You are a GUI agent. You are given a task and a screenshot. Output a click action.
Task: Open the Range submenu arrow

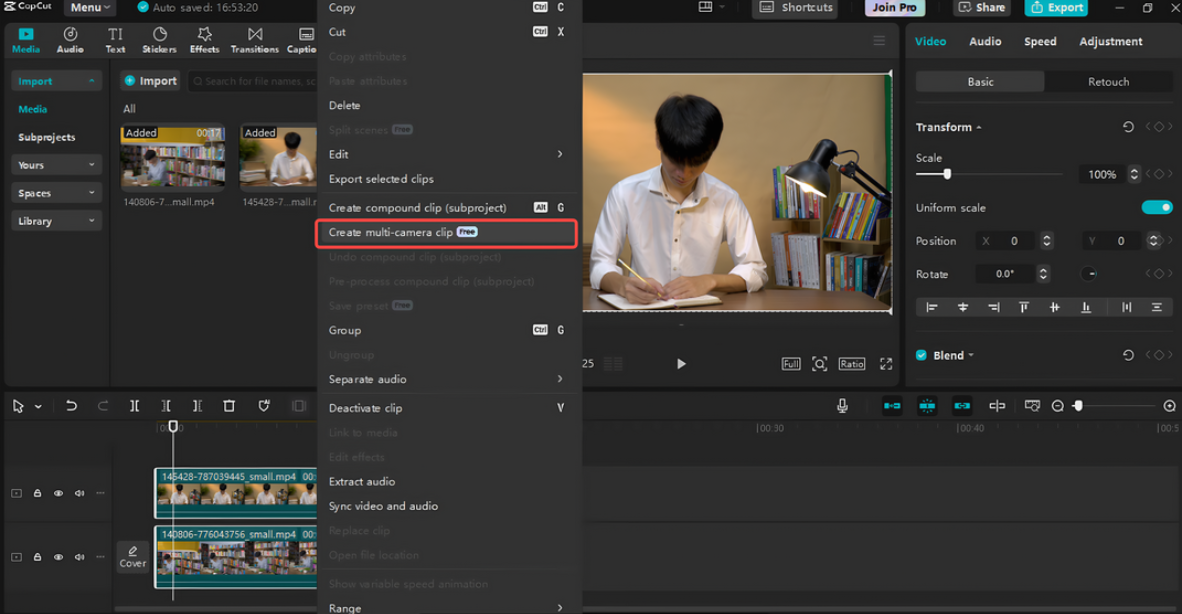click(559, 607)
